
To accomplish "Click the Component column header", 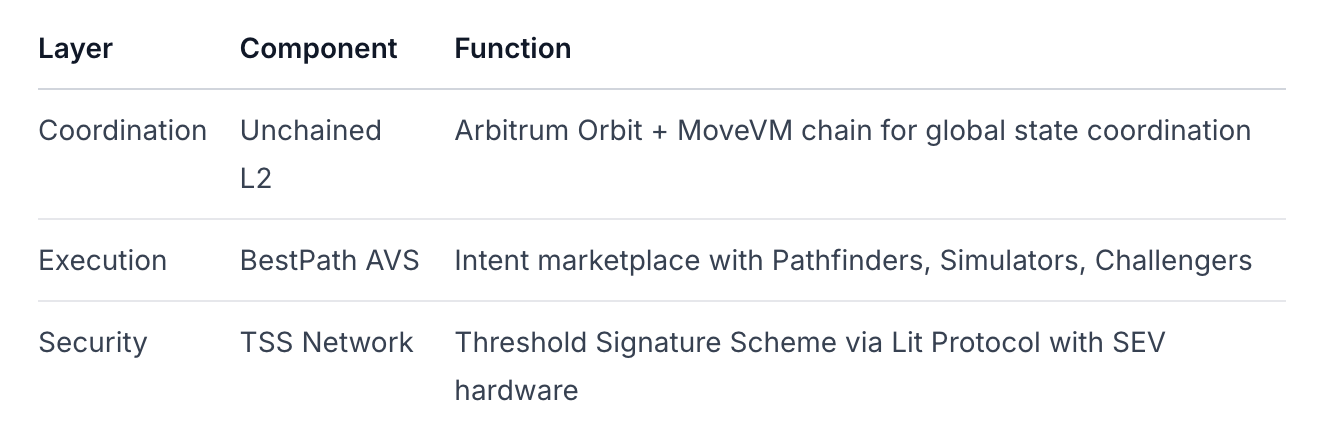I will click(318, 49).
